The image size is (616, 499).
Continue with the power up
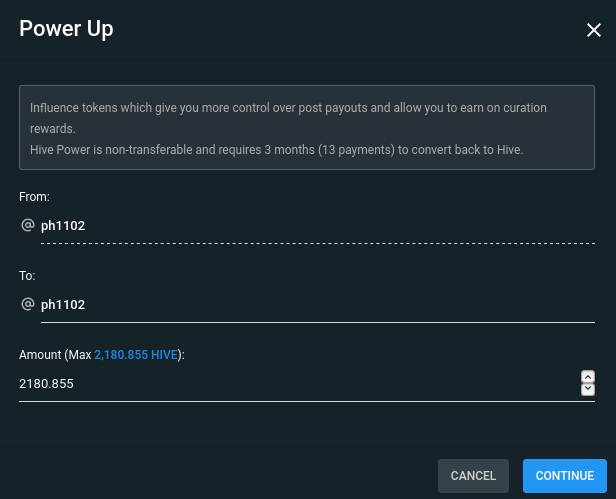[565, 475]
